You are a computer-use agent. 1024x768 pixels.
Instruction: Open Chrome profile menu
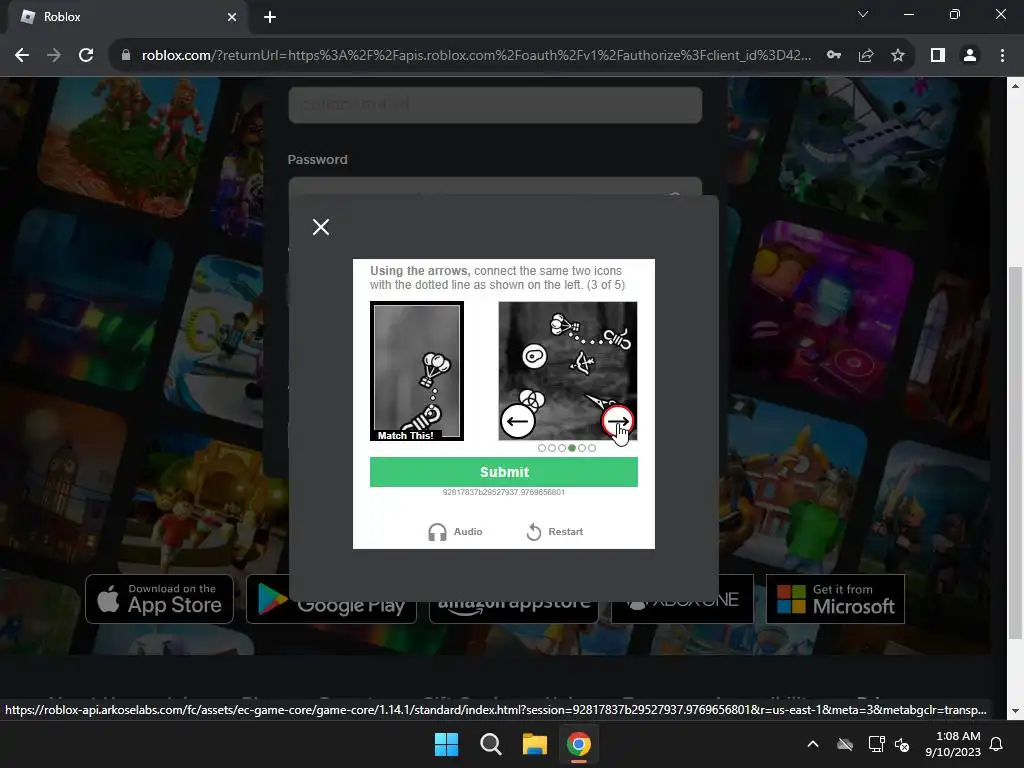tap(970, 56)
